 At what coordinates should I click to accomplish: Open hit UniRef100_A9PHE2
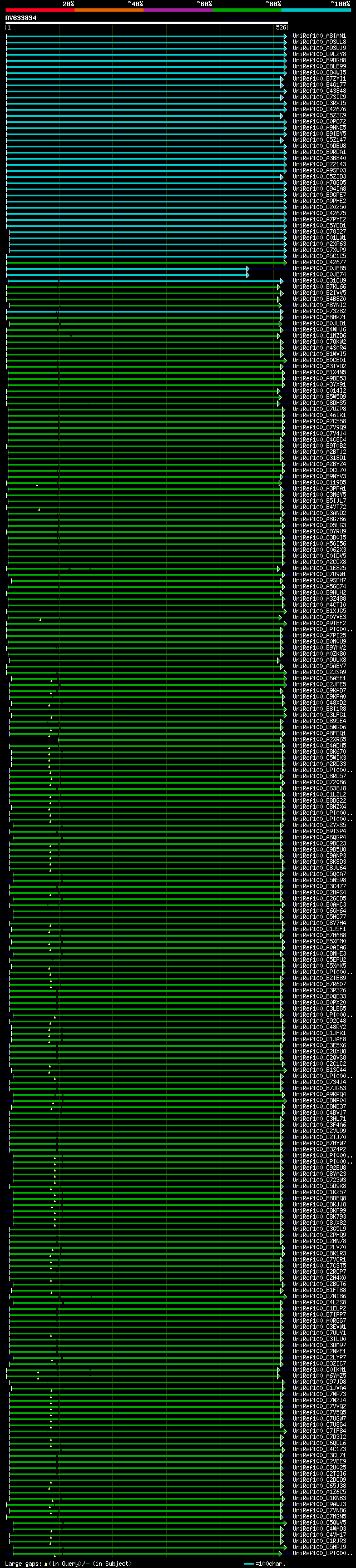tap(319, 201)
